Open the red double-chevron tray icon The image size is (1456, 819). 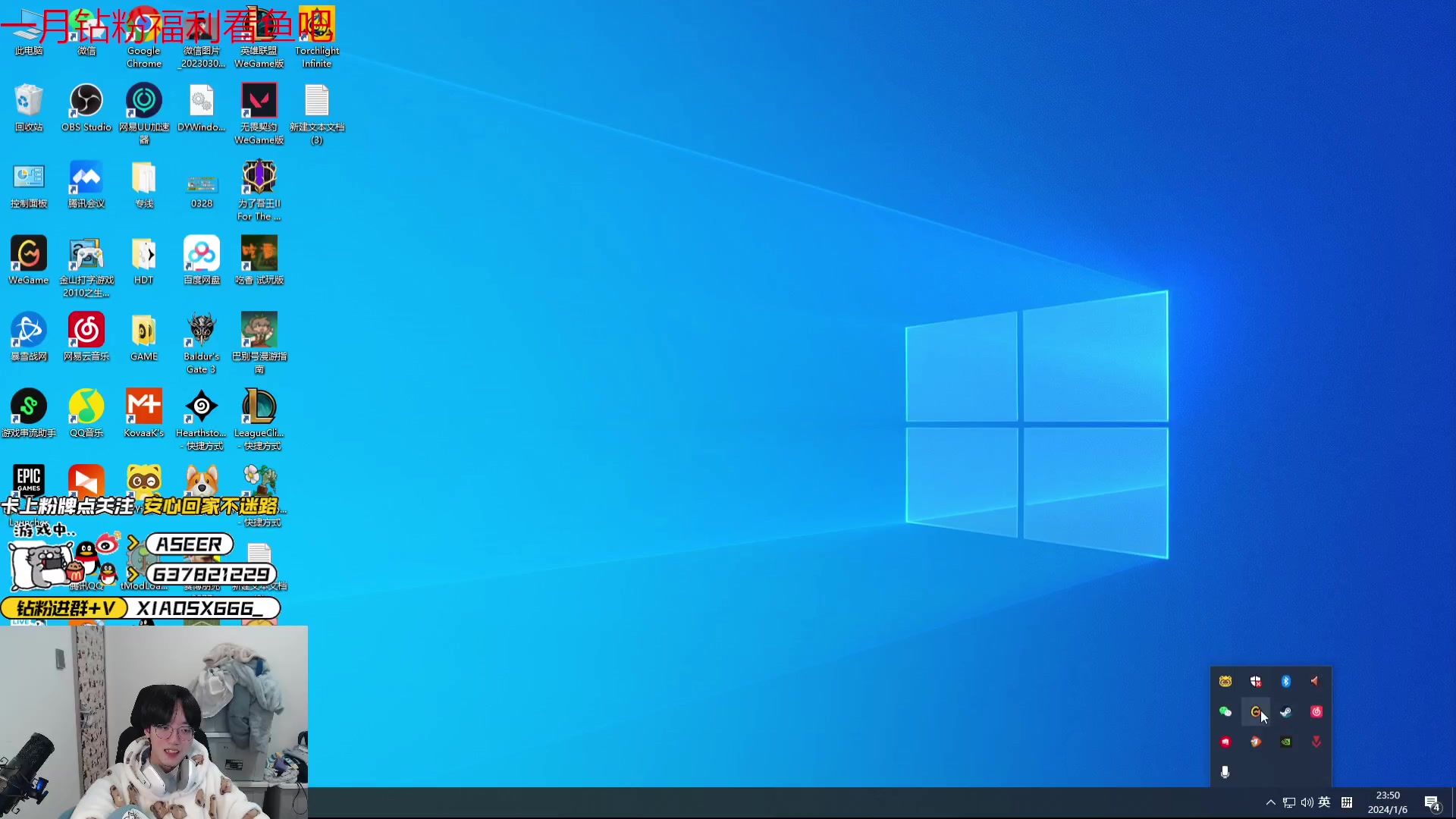1316,742
